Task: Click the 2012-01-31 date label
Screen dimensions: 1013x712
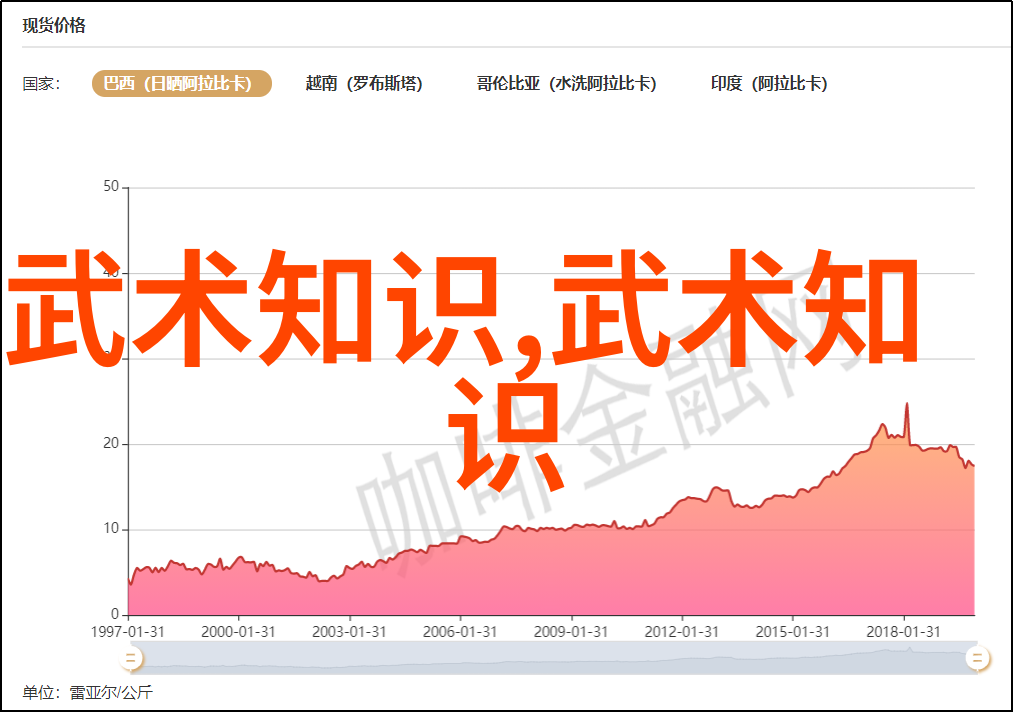Action: pos(681,632)
